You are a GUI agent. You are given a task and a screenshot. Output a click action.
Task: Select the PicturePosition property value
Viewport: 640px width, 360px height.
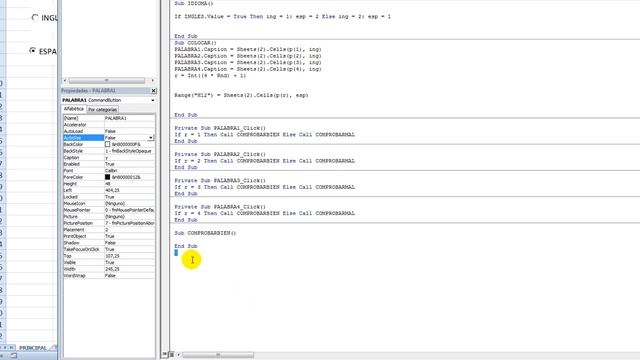[x=130, y=223]
